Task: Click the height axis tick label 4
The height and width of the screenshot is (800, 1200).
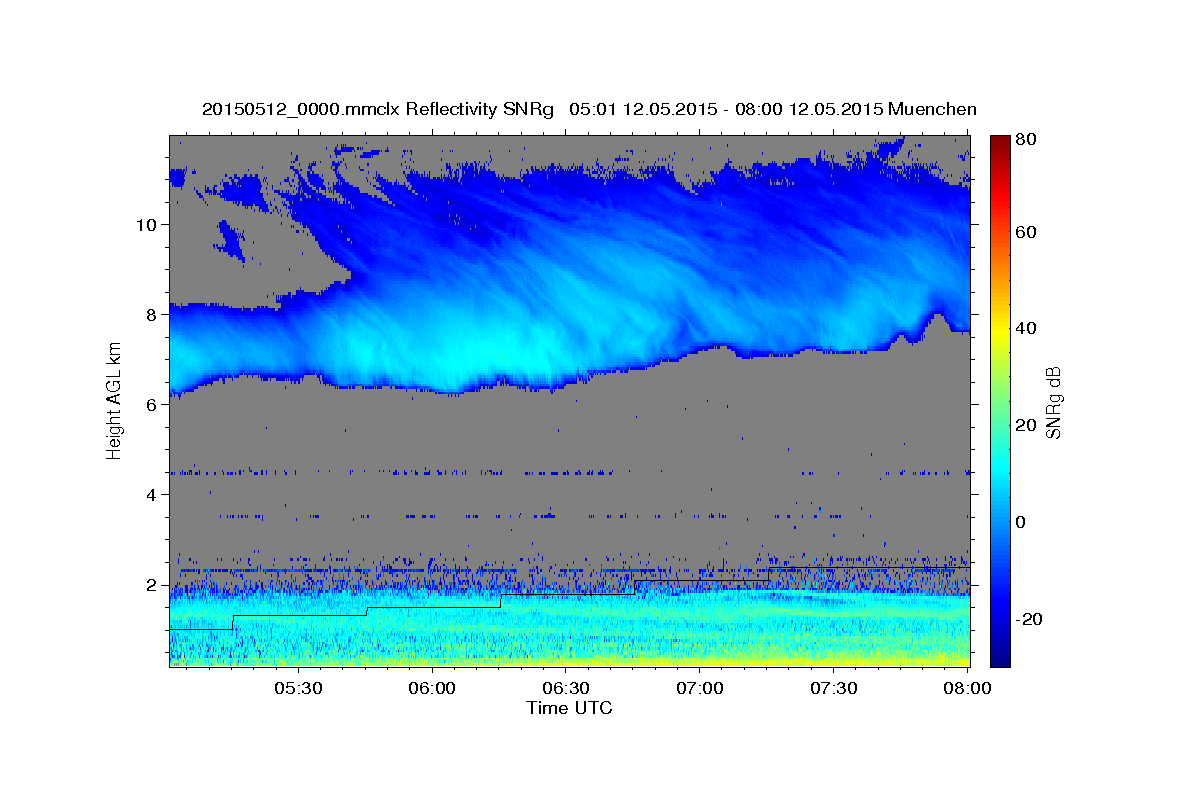Action: (152, 494)
